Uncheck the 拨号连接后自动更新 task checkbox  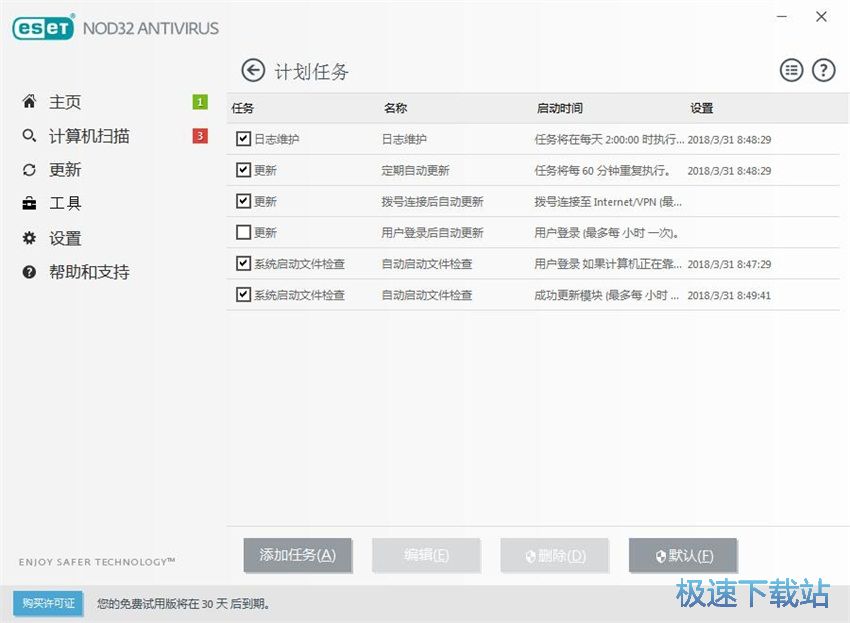coord(243,201)
